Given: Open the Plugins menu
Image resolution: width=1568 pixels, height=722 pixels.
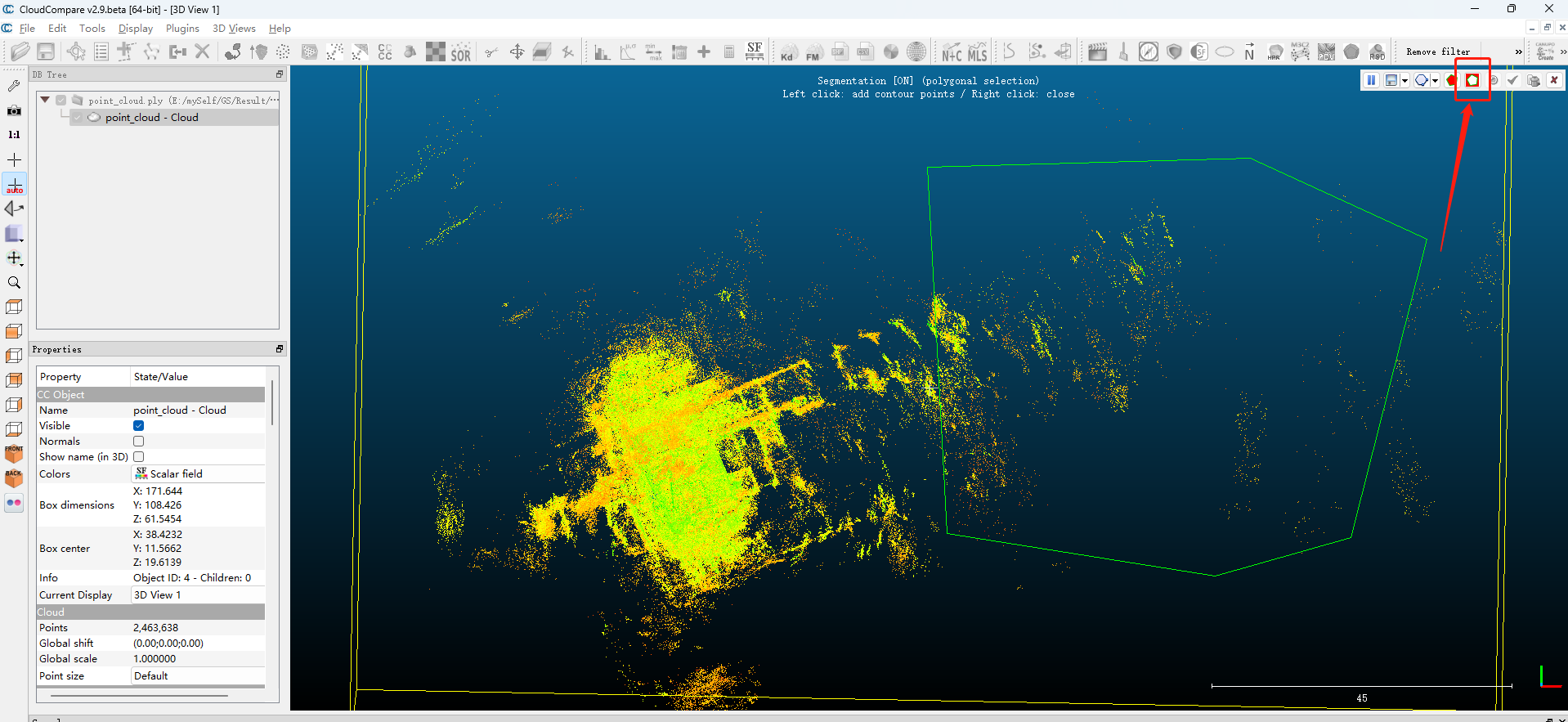Looking at the screenshot, I should point(182,29).
